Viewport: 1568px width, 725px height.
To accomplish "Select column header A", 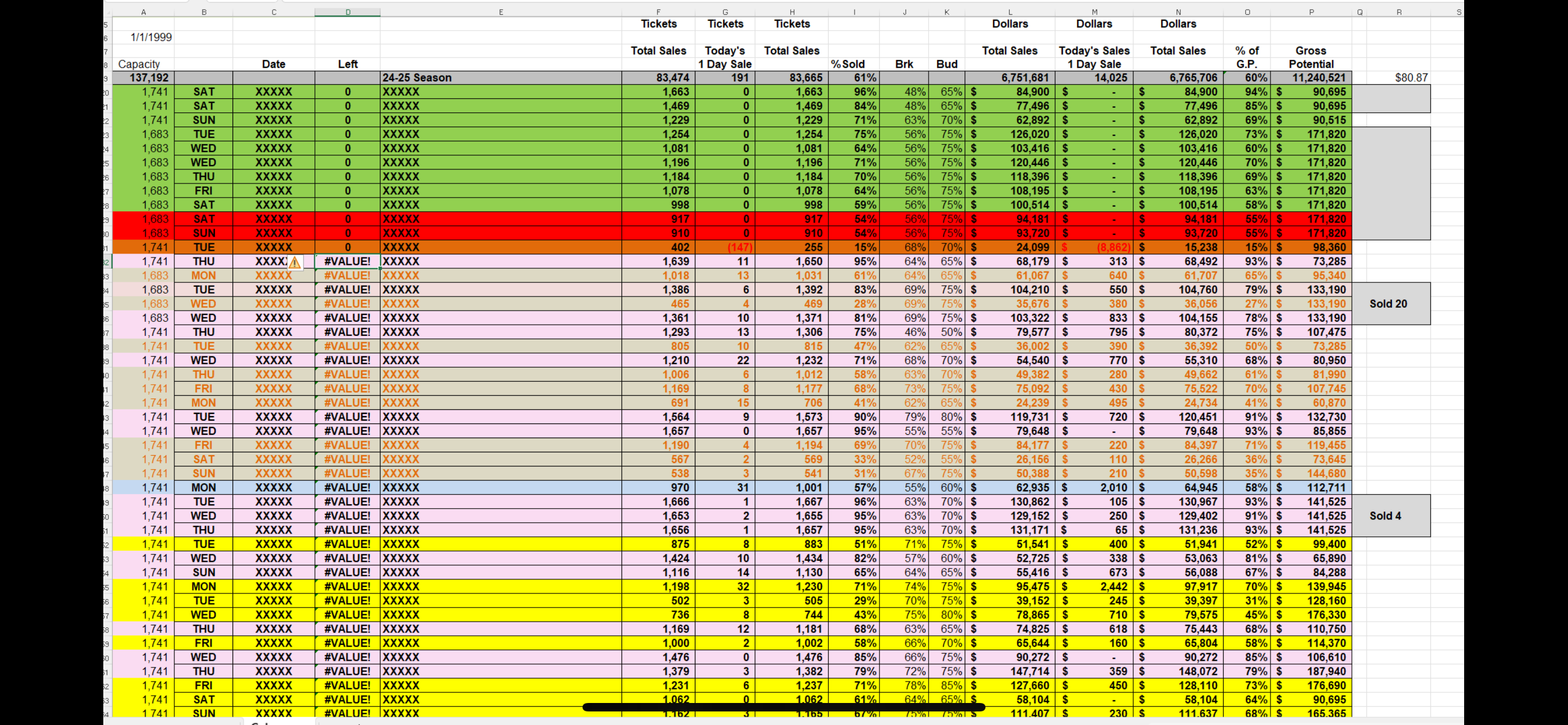I will point(144,11).
